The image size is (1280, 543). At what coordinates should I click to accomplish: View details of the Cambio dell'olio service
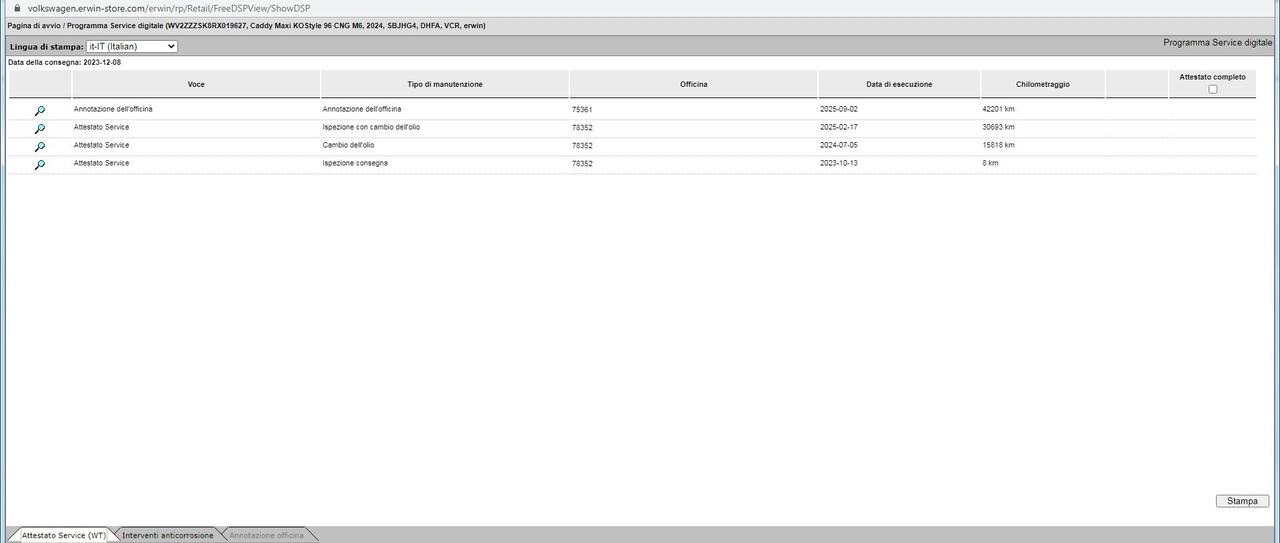point(40,147)
